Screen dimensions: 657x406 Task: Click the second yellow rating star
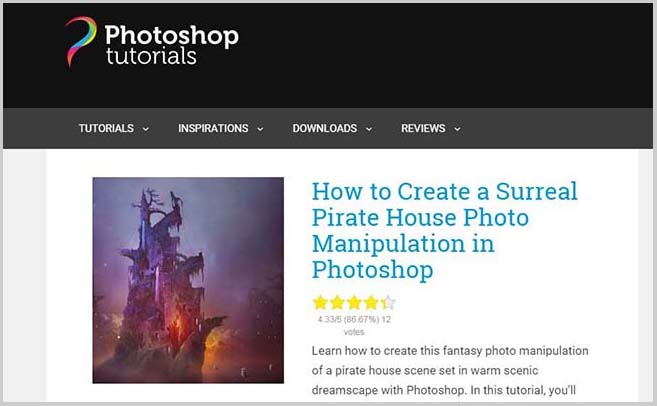pyautogui.click(x=337, y=302)
